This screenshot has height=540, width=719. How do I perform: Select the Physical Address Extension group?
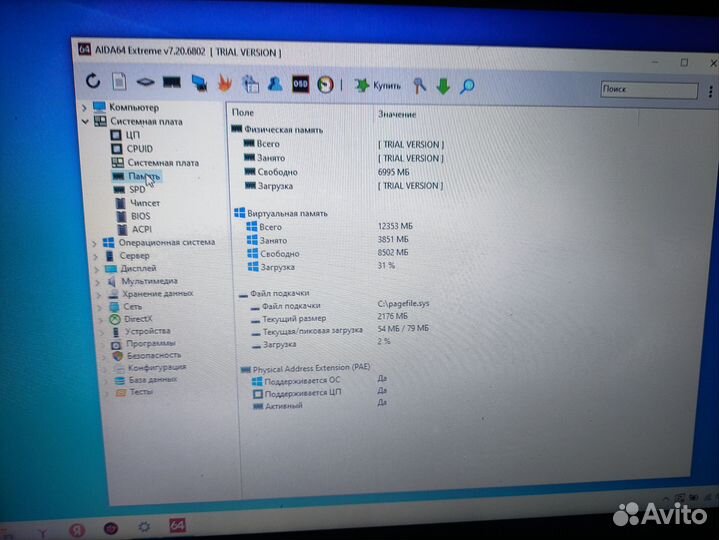point(305,368)
